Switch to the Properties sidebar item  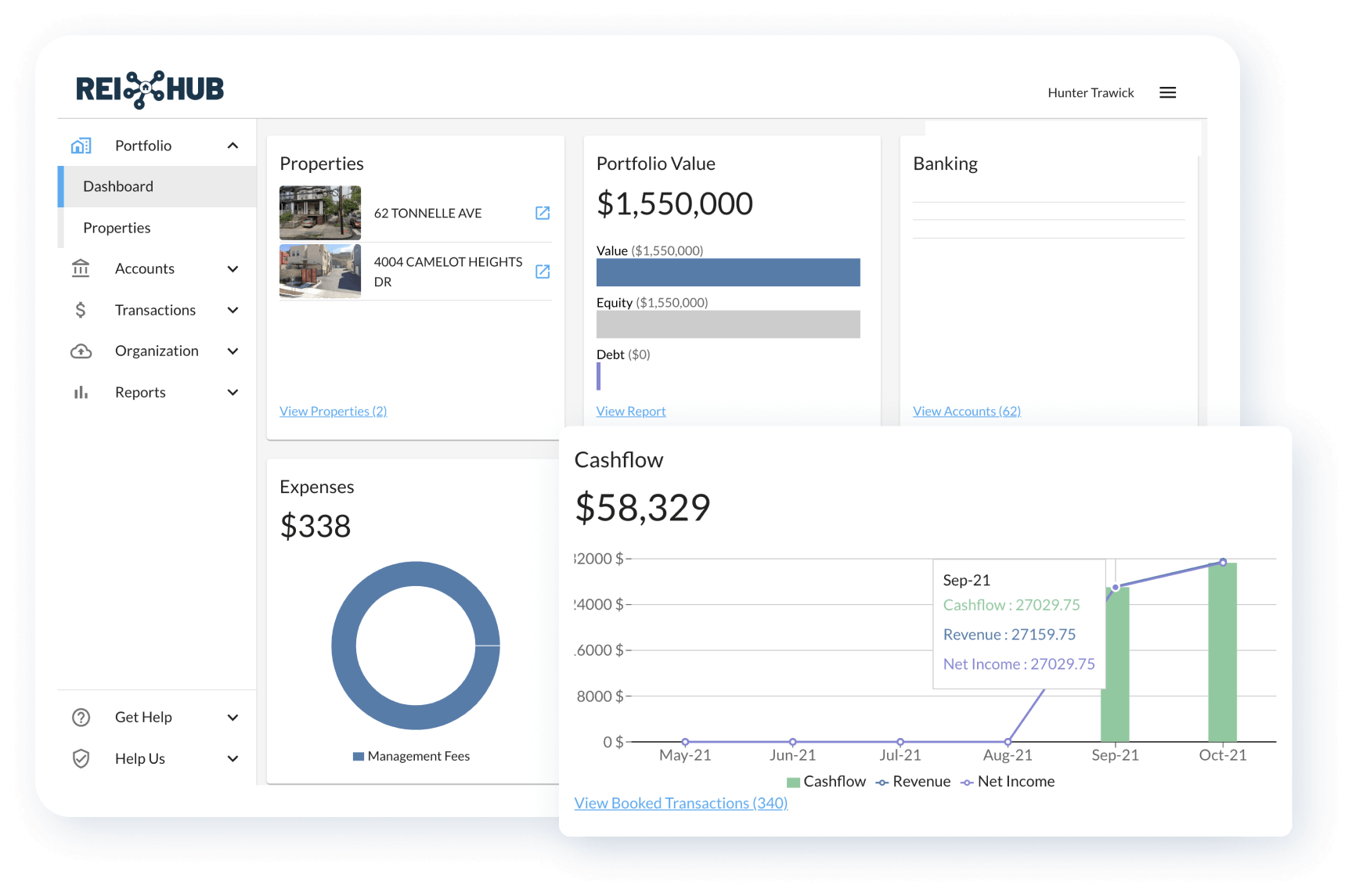(x=117, y=228)
